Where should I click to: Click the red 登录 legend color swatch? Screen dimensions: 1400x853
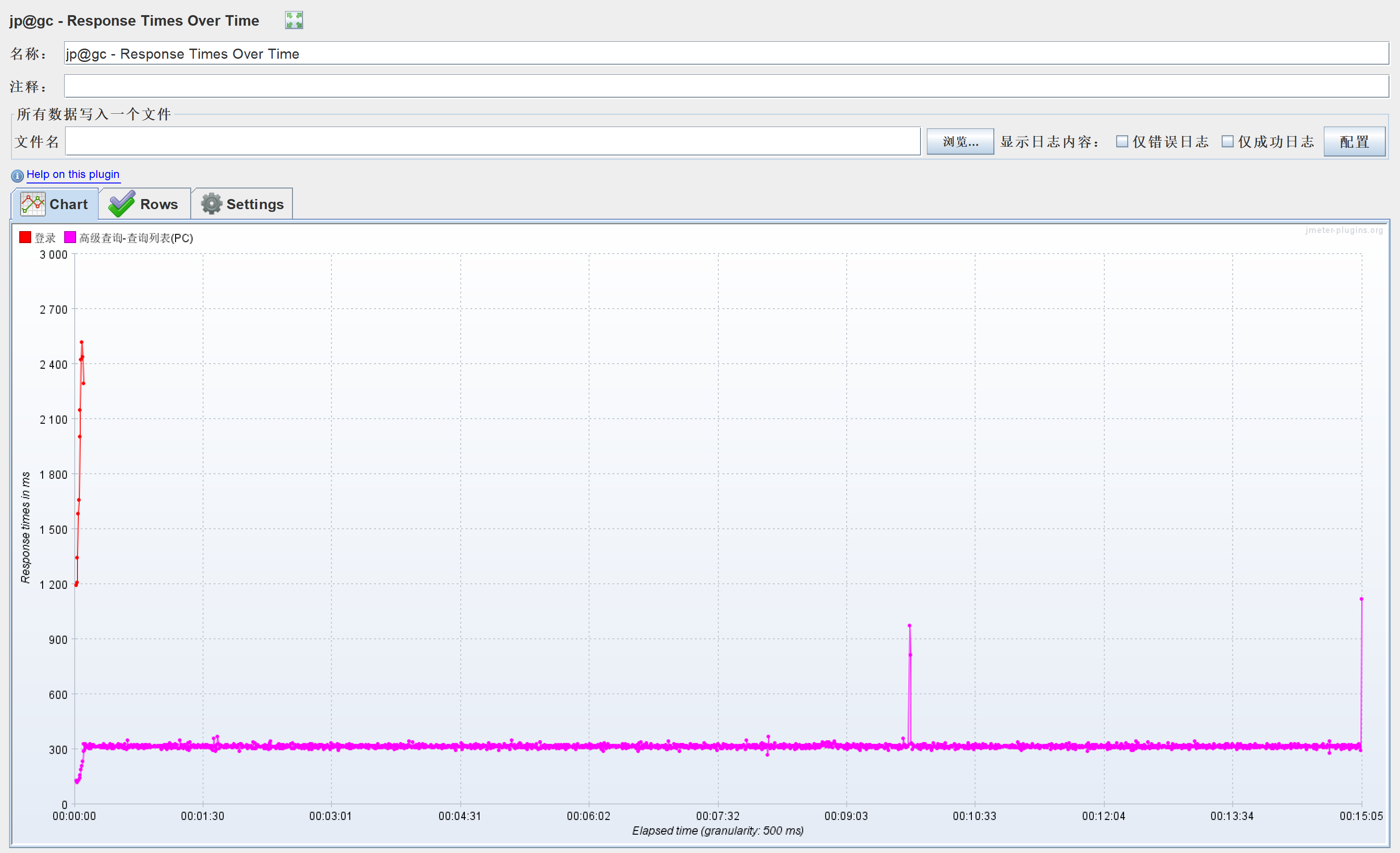pyautogui.click(x=25, y=238)
